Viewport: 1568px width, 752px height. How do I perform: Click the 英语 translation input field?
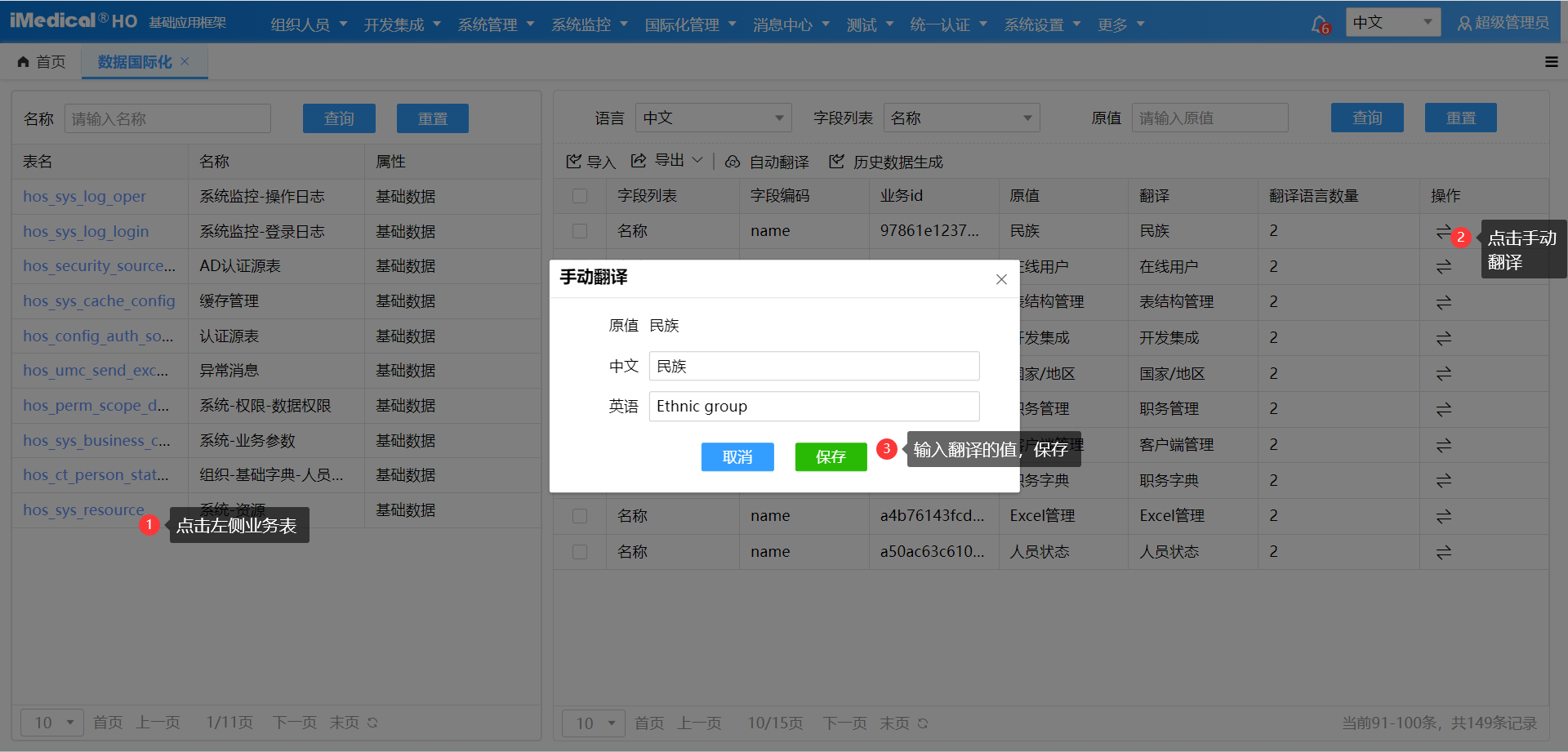point(813,407)
